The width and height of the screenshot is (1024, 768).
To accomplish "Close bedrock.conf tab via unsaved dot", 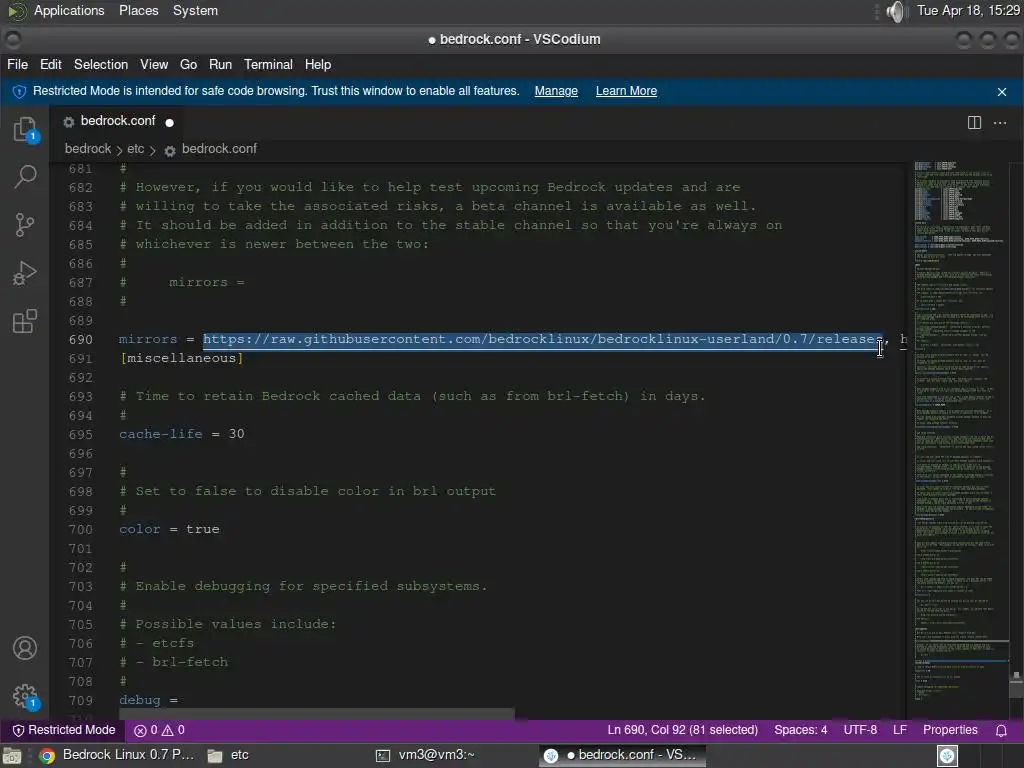I will (170, 122).
